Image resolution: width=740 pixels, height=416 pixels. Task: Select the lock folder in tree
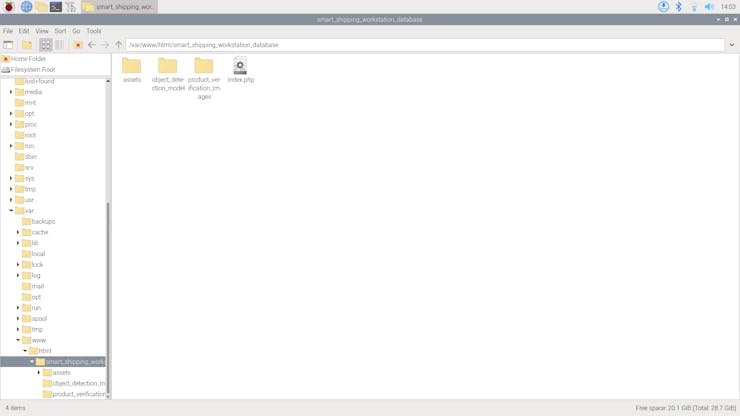click(x=33, y=264)
